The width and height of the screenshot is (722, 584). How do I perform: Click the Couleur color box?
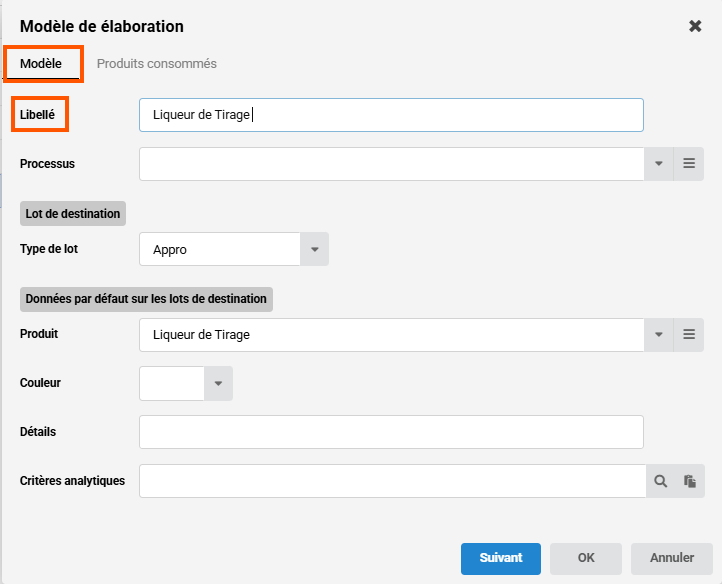coord(172,383)
